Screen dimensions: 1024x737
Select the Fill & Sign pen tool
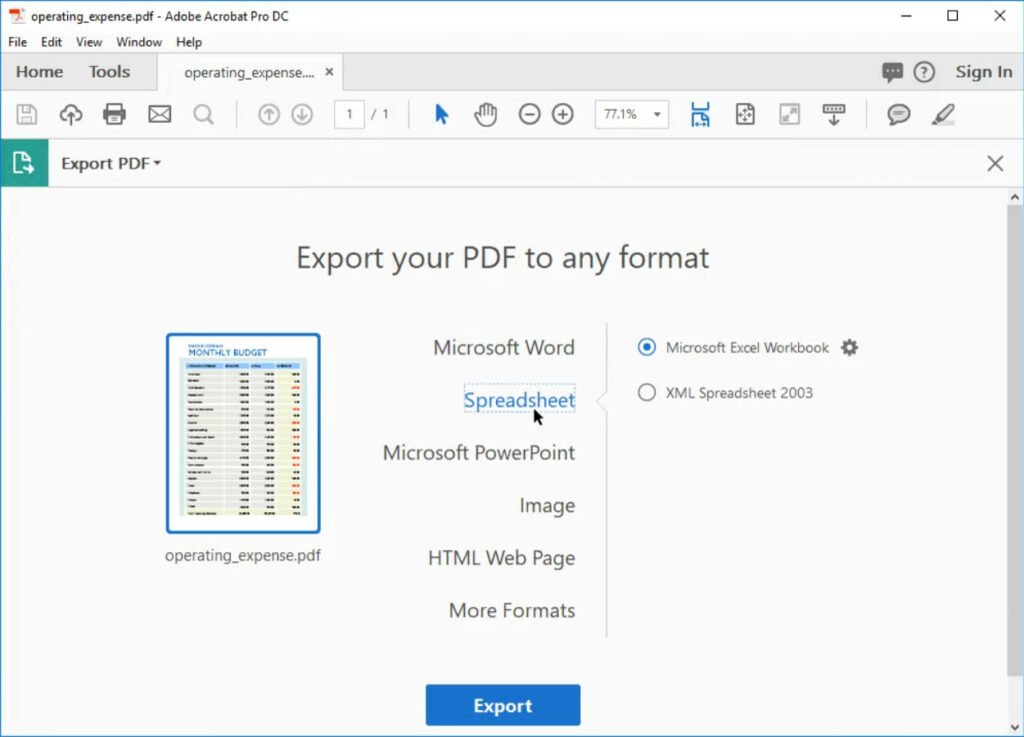pos(941,114)
